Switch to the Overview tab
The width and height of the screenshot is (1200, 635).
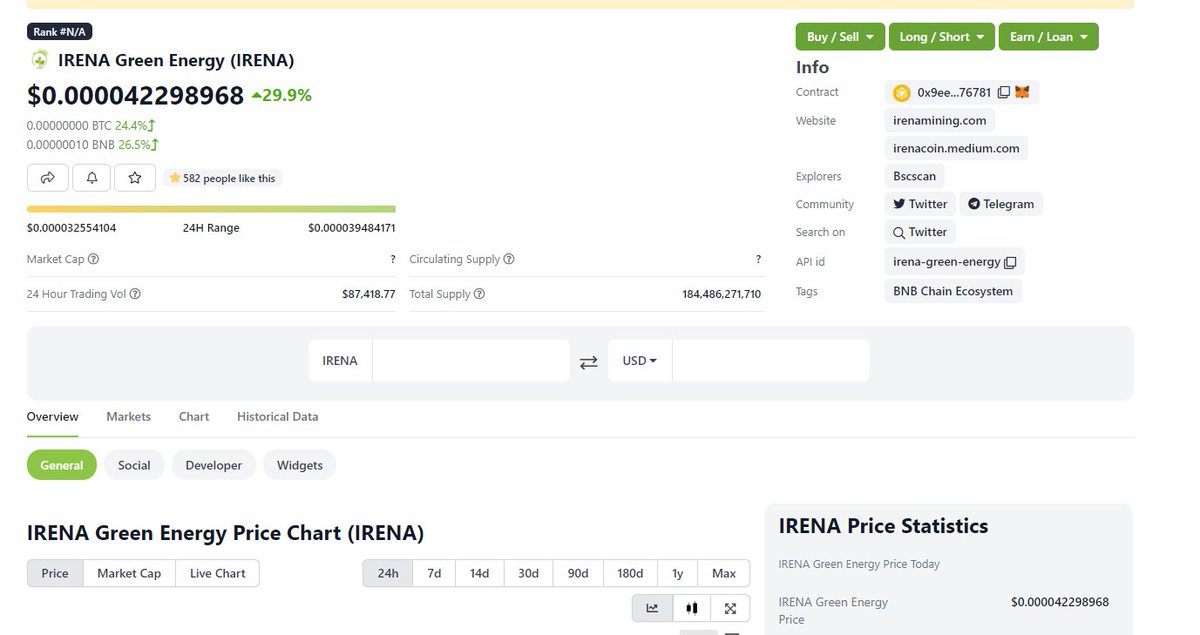52,417
